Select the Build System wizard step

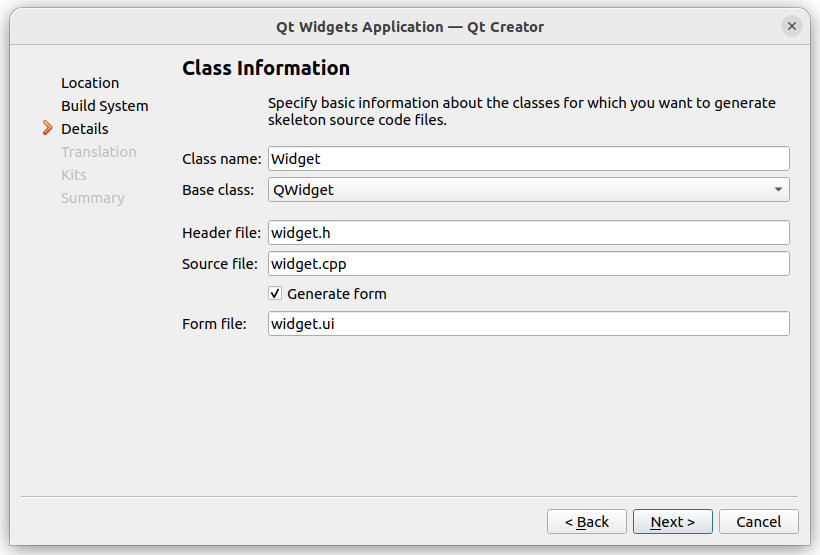(x=105, y=106)
